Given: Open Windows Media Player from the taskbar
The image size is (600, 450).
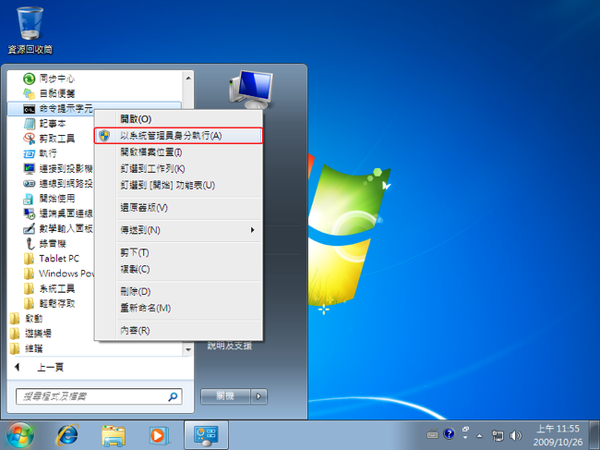Looking at the screenshot, I should (x=159, y=435).
